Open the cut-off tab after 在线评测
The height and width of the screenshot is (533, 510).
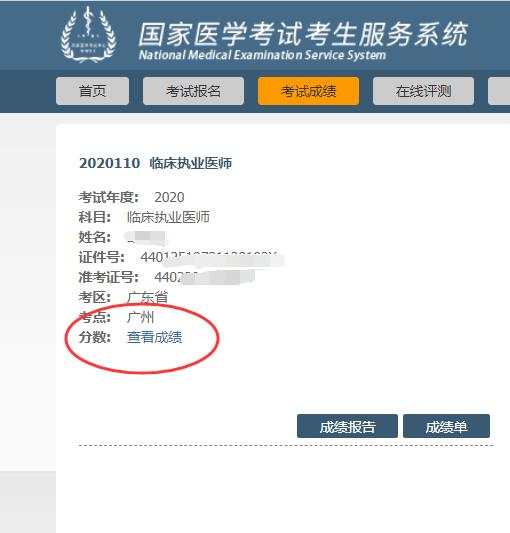click(499, 91)
